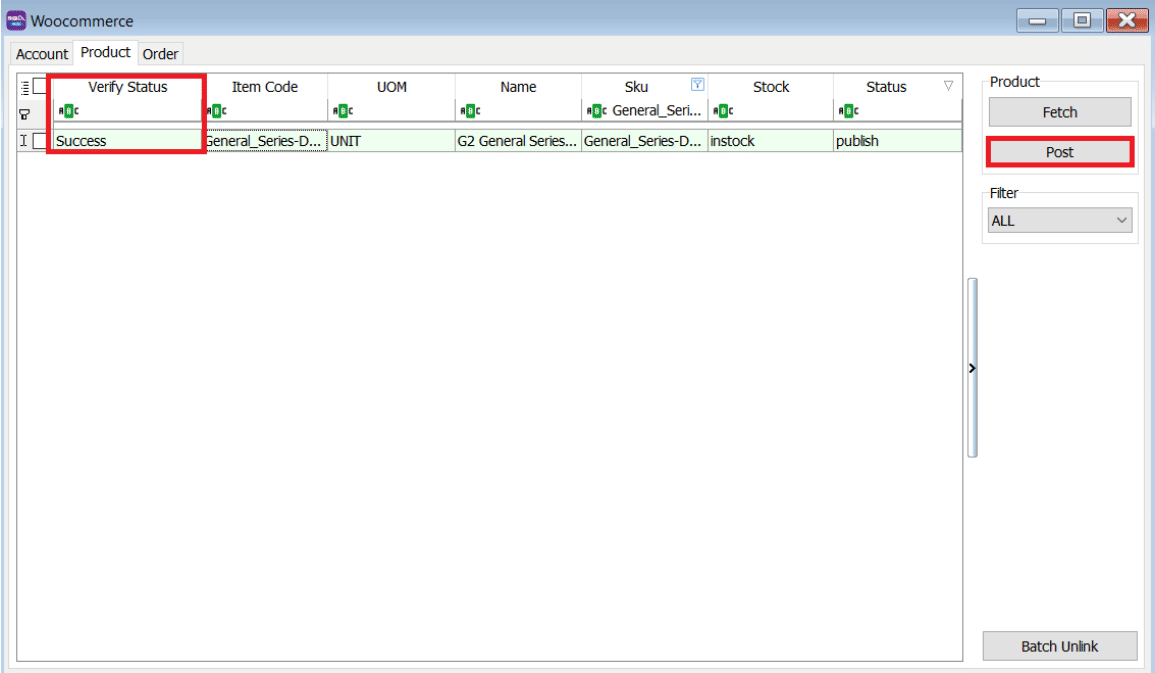
Task: Tick the select-all checkbox in grid header
Action: click(40, 87)
